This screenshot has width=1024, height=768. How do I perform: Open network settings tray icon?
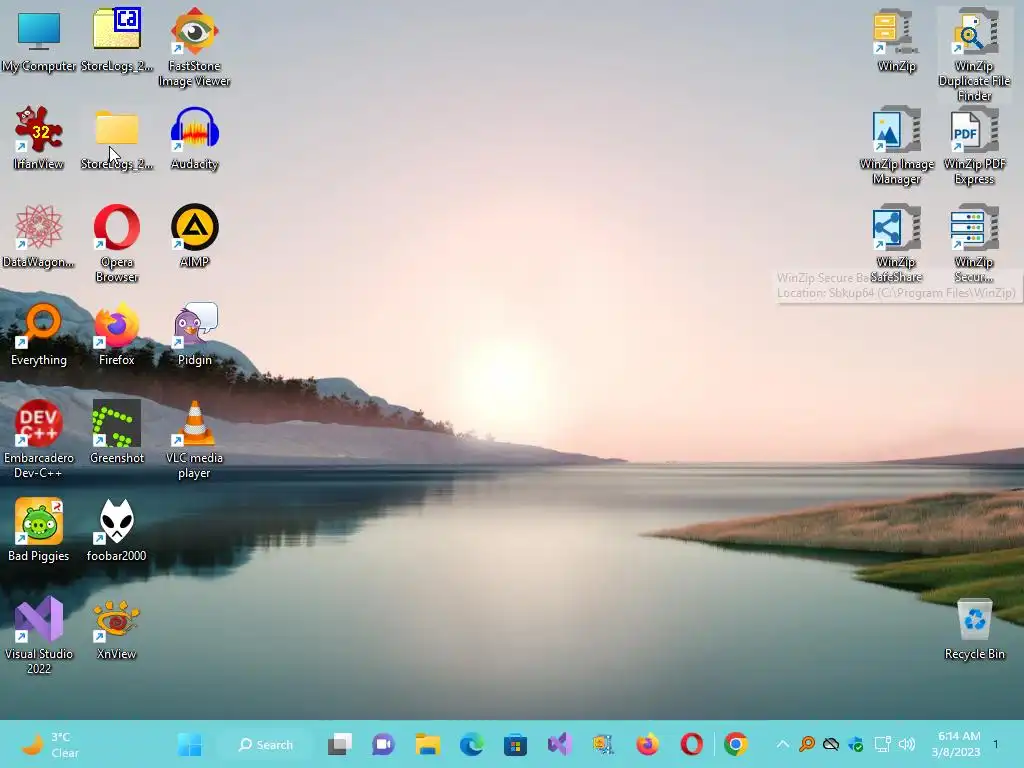tap(882, 744)
